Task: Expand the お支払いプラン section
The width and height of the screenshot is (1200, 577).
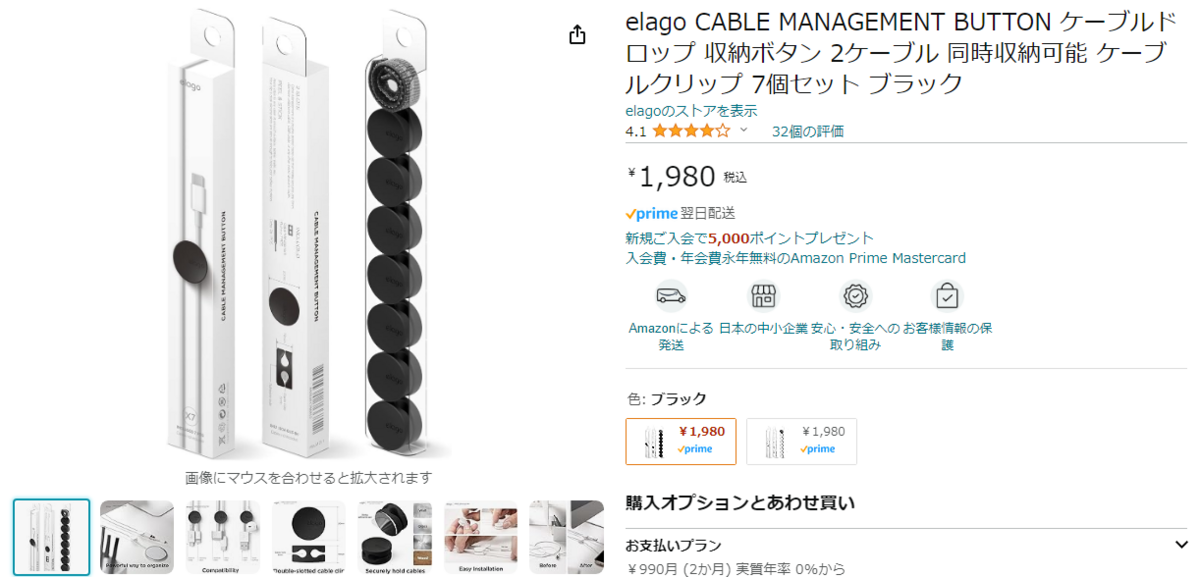Action: pyautogui.click(x=1181, y=545)
